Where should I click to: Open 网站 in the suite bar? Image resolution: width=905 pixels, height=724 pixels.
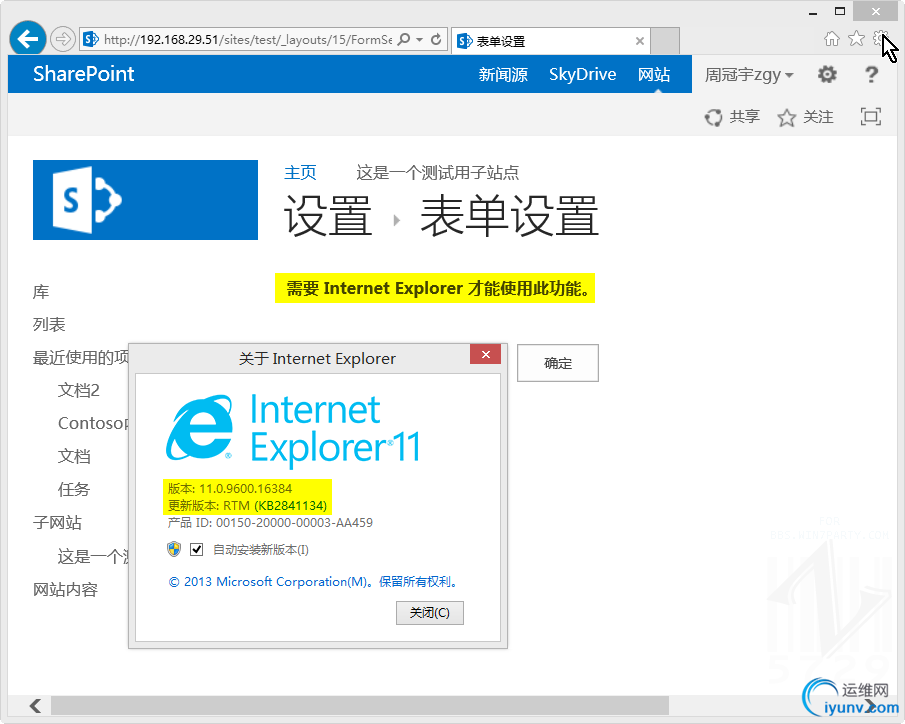click(x=654, y=74)
